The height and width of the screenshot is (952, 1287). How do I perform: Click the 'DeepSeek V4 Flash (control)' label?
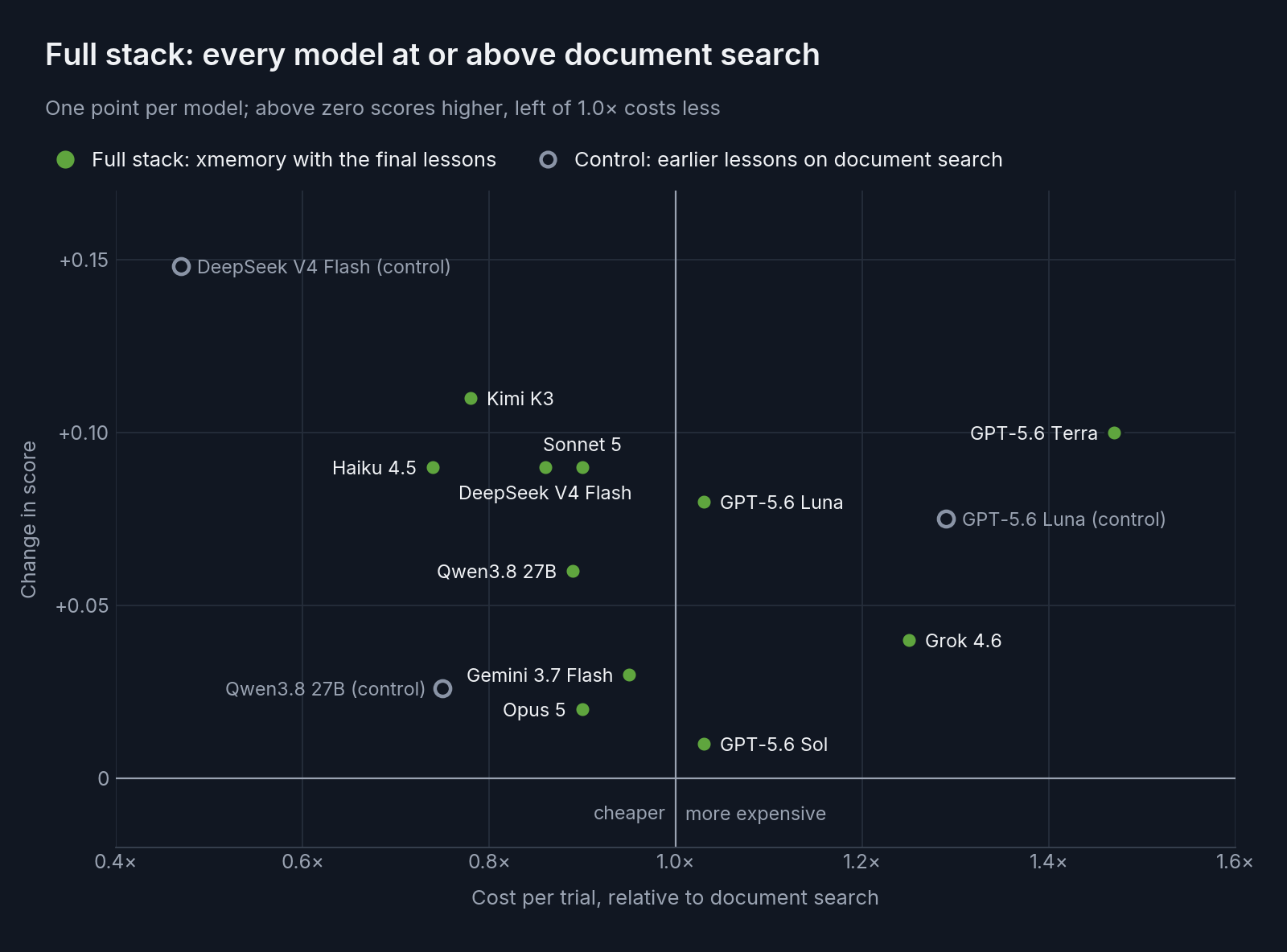(324, 267)
